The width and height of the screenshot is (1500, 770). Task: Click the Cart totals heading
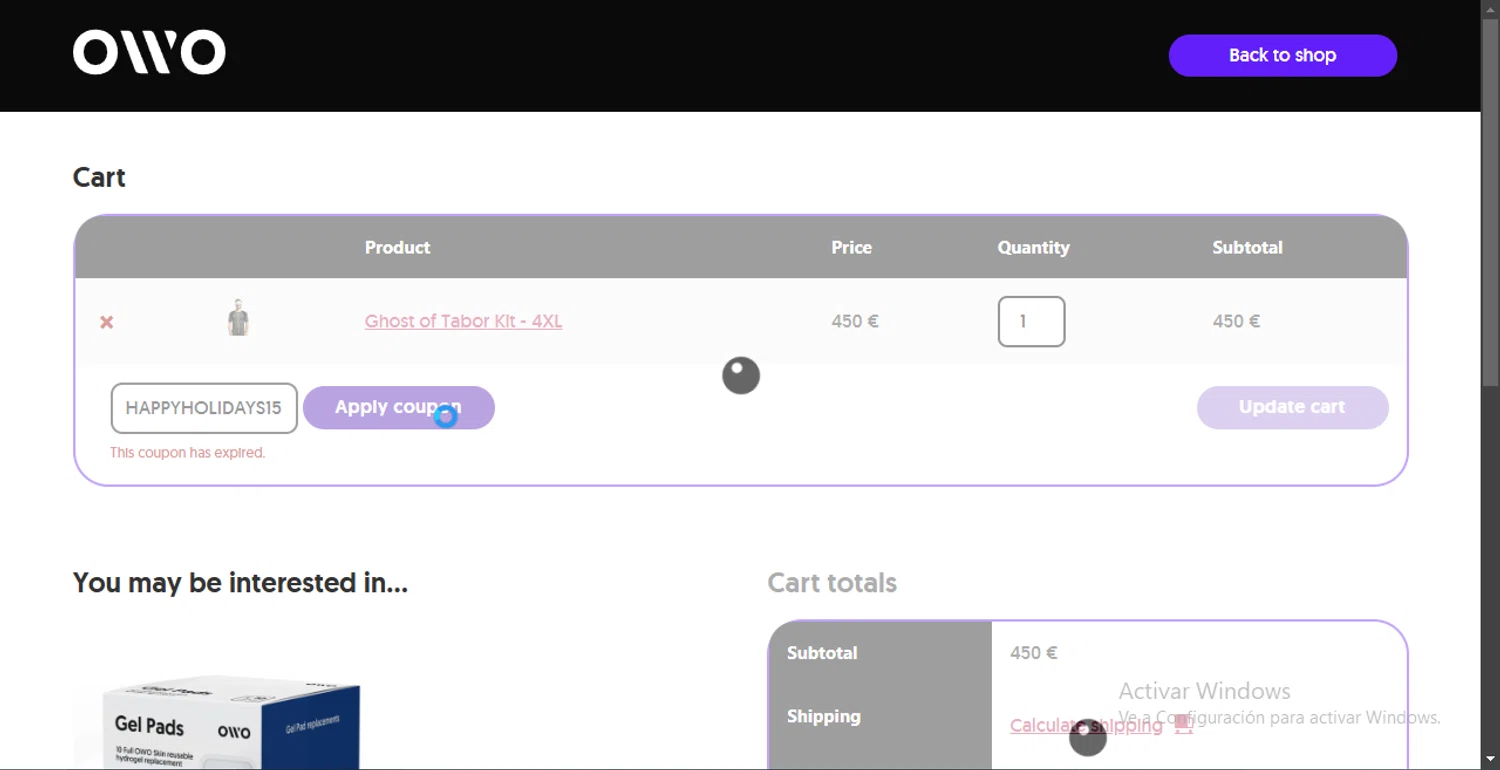[832, 583]
